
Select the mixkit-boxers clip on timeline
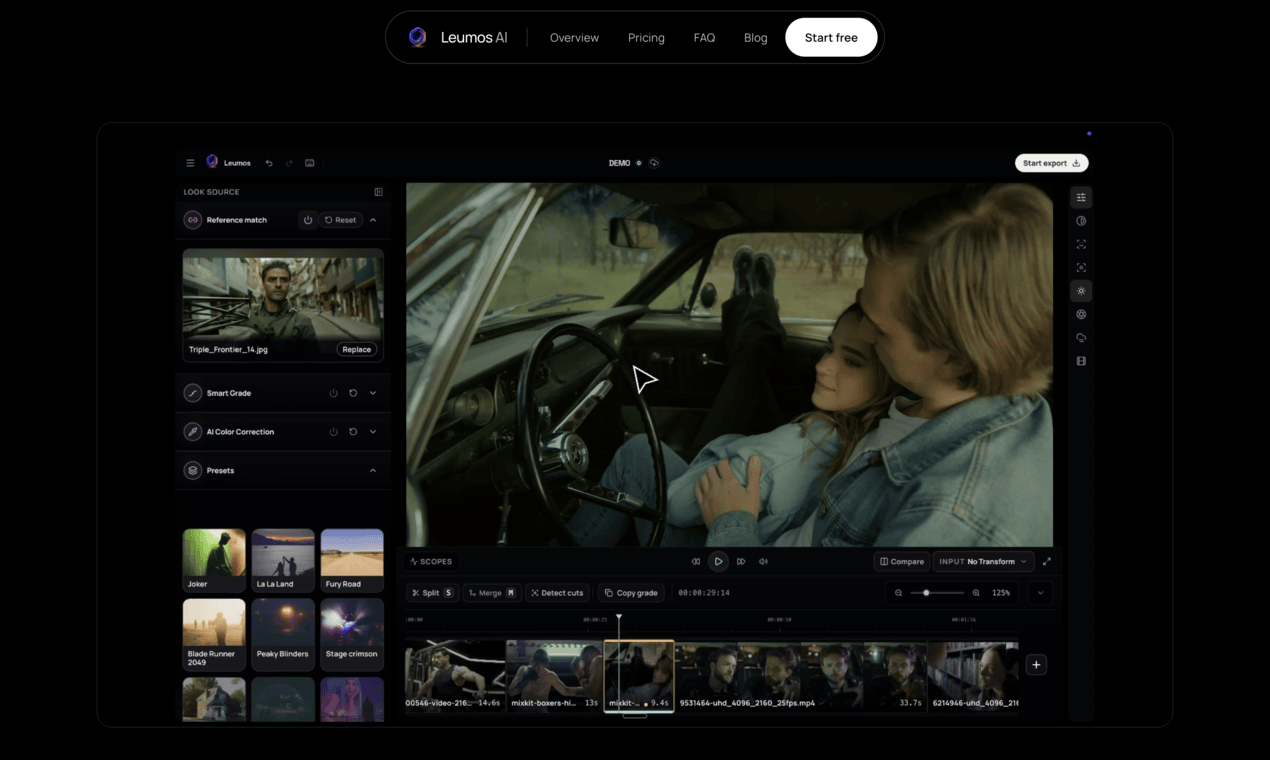tap(555, 676)
